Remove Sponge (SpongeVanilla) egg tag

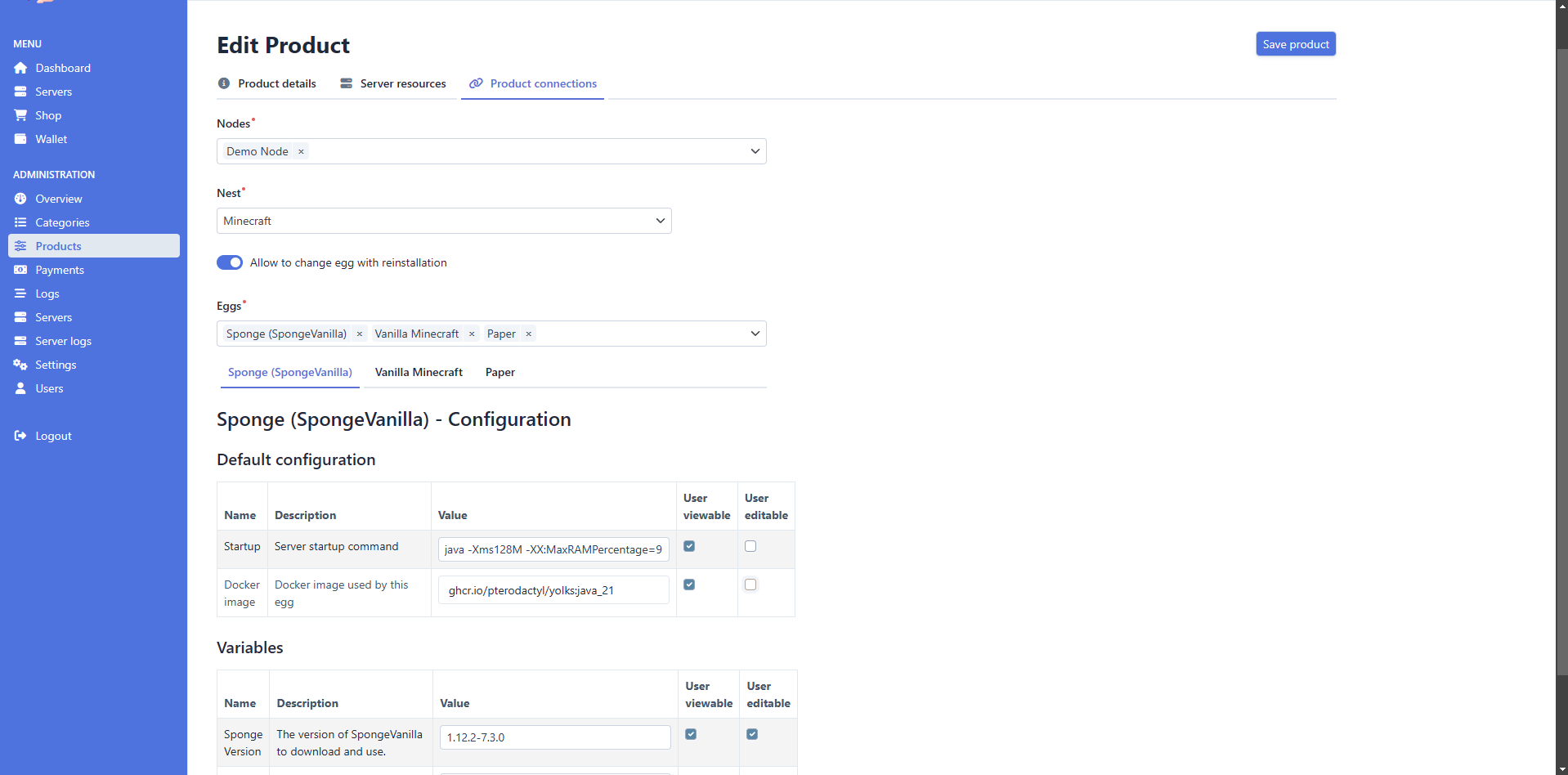click(x=359, y=334)
